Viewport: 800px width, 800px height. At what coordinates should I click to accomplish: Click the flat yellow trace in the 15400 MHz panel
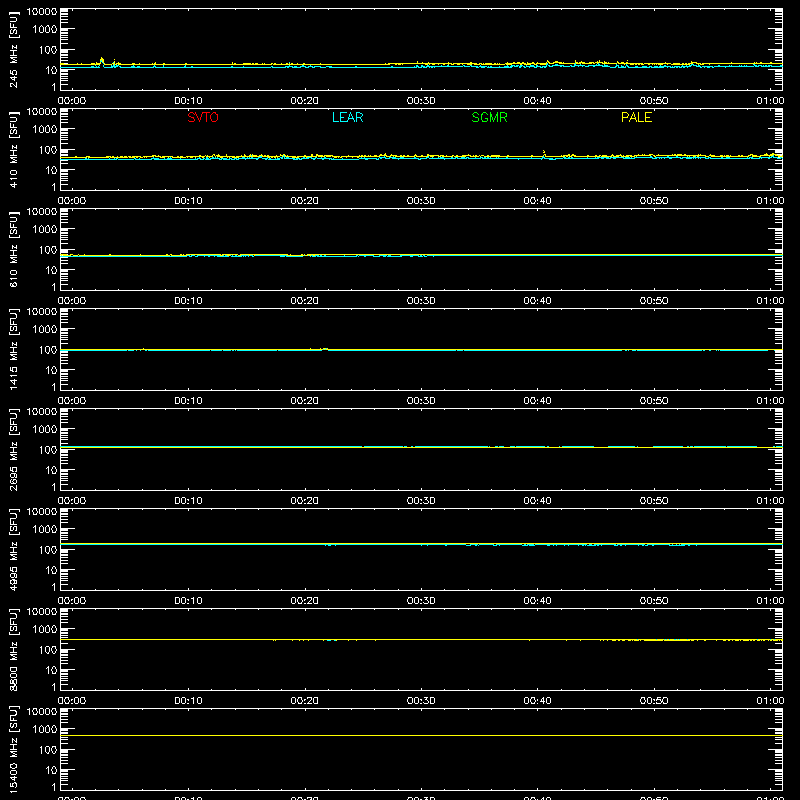pyautogui.click(x=421, y=735)
